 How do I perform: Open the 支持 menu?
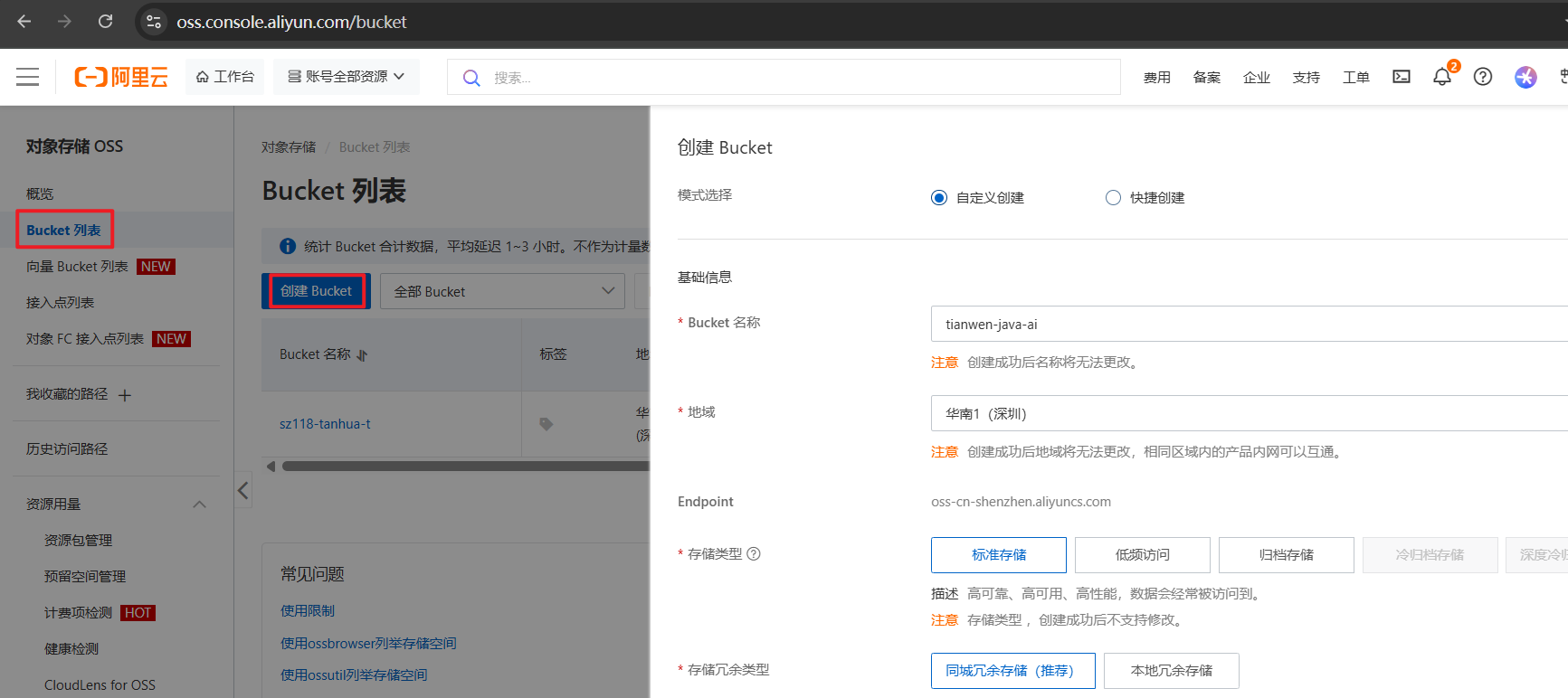1306,78
